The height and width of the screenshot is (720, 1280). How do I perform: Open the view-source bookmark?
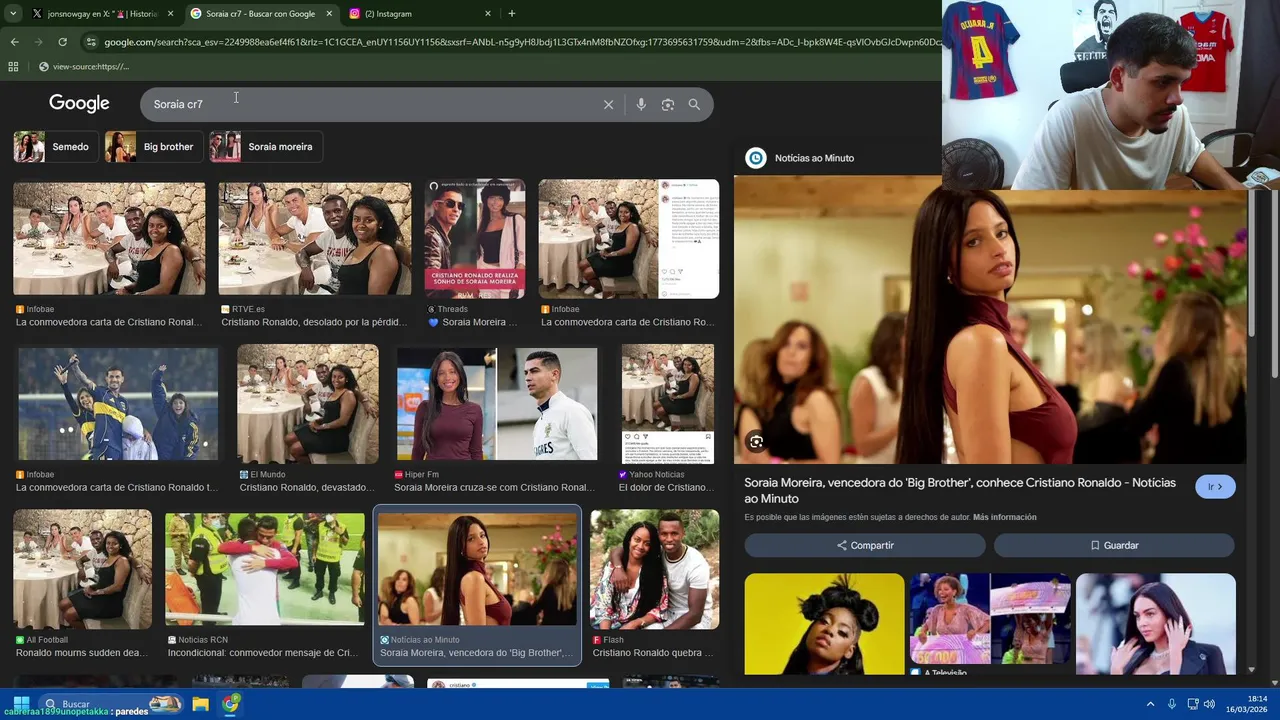tap(83, 67)
